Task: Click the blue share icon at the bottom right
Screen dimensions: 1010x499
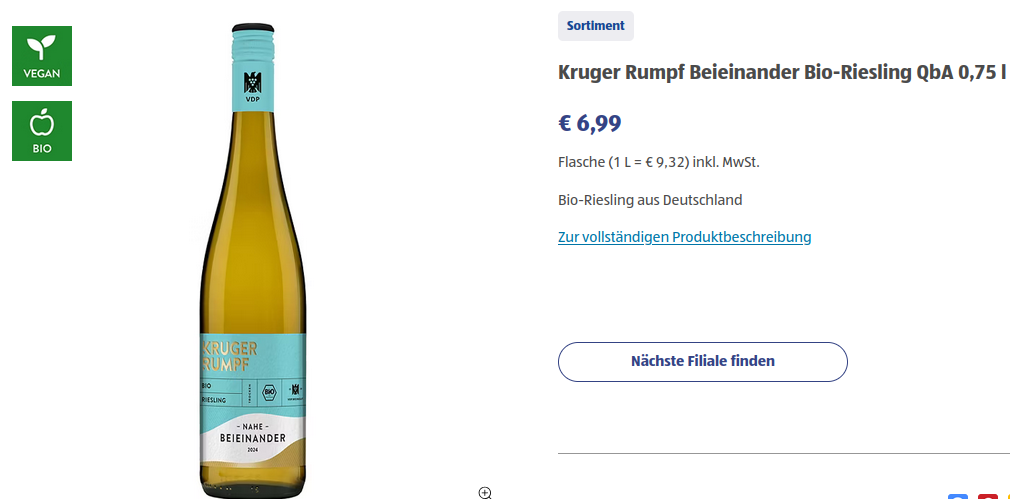Action: click(958, 496)
